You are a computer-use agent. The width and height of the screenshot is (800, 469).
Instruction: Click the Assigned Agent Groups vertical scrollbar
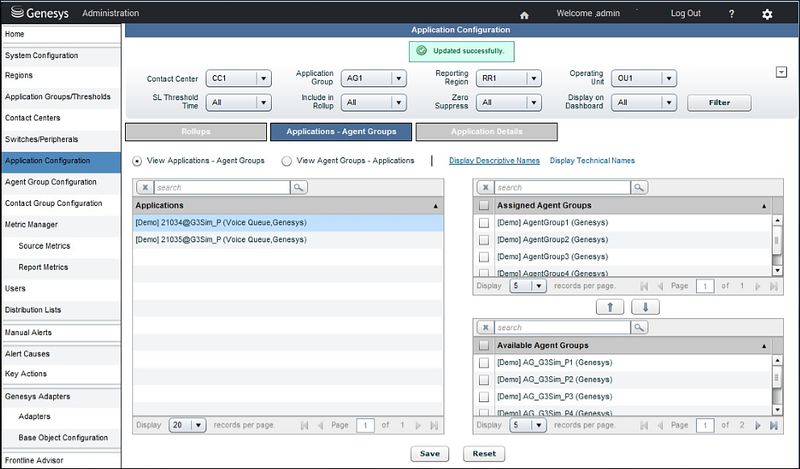(x=777, y=245)
